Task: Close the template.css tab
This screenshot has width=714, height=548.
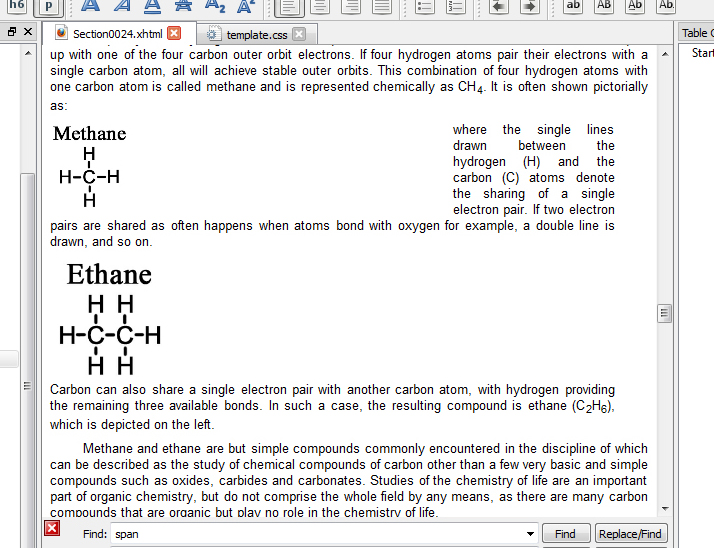Action: 299,34
